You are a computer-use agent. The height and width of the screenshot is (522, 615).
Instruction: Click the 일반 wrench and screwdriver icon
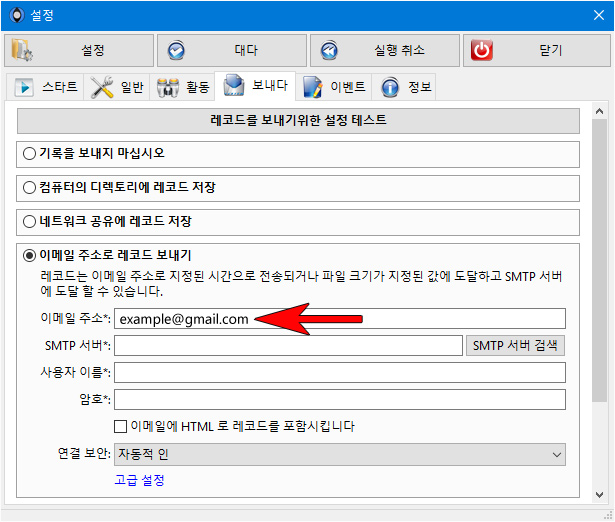click(x=102, y=87)
